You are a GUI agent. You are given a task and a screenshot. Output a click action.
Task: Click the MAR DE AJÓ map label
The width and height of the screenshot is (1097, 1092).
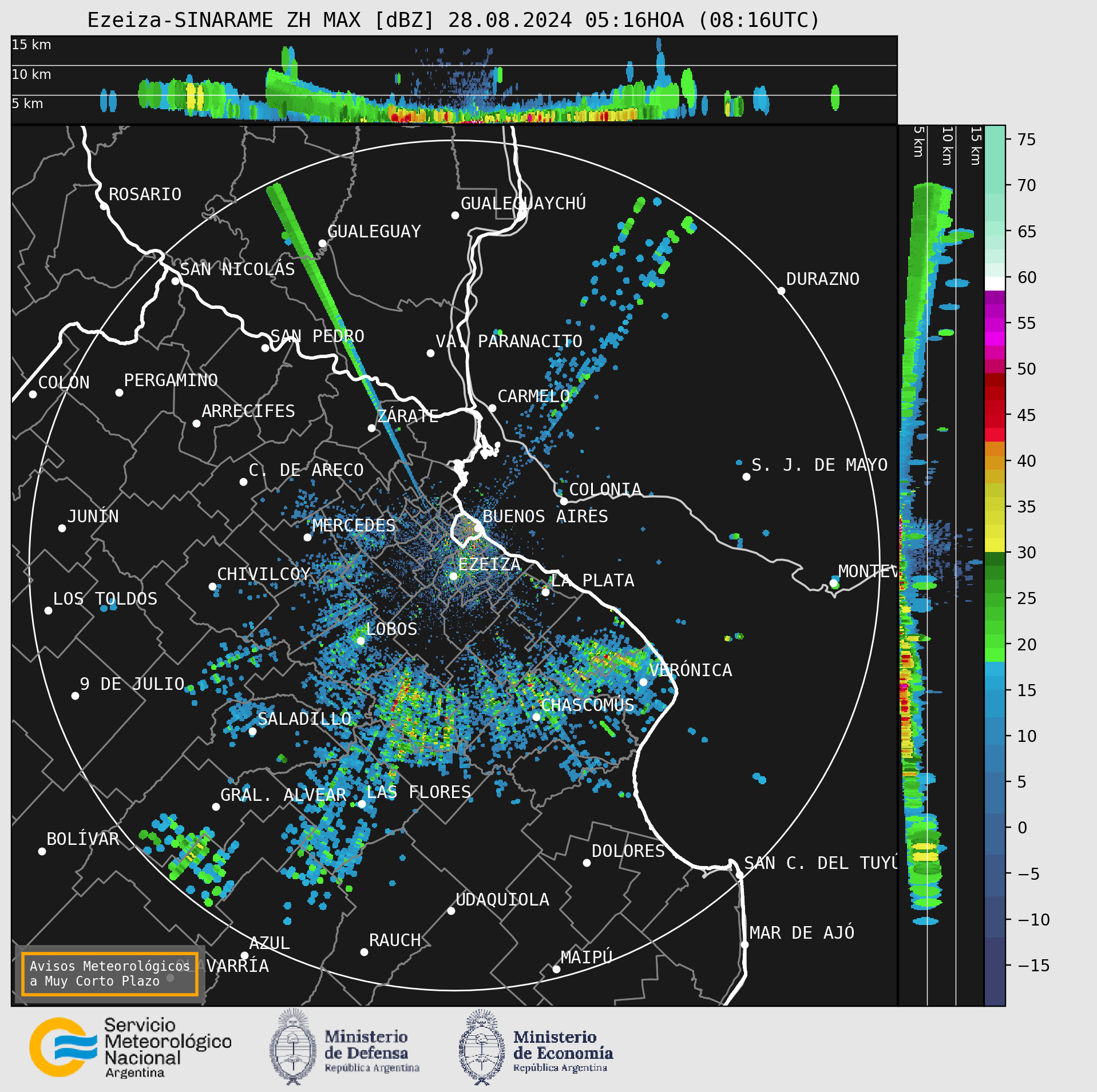coord(802,932)
